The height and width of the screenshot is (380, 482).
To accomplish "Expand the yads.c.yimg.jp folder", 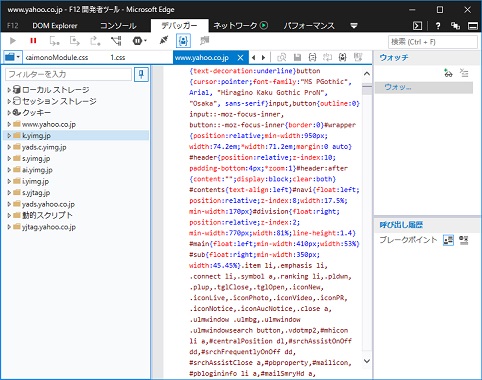I will click(x=9, y=147).
